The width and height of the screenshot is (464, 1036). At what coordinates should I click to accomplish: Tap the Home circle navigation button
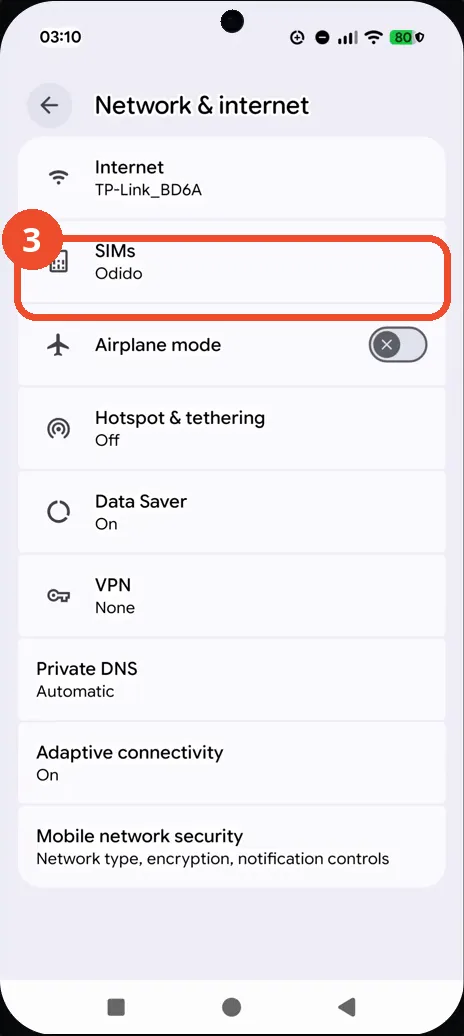coord(231,1007)
